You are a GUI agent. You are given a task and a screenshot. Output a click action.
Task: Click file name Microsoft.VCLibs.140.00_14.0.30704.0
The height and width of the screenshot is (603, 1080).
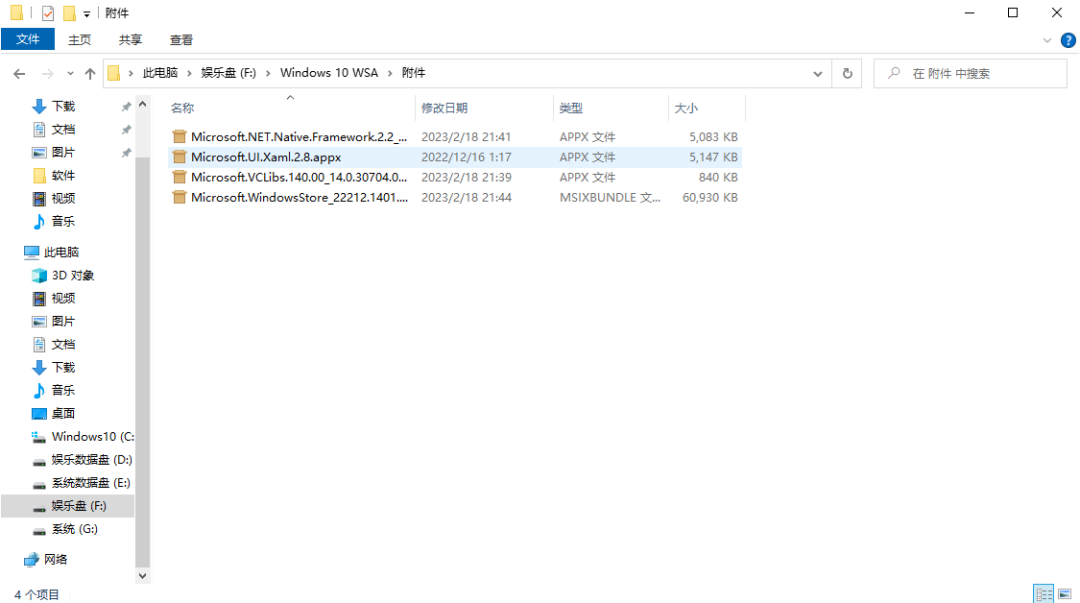point(299,177)
